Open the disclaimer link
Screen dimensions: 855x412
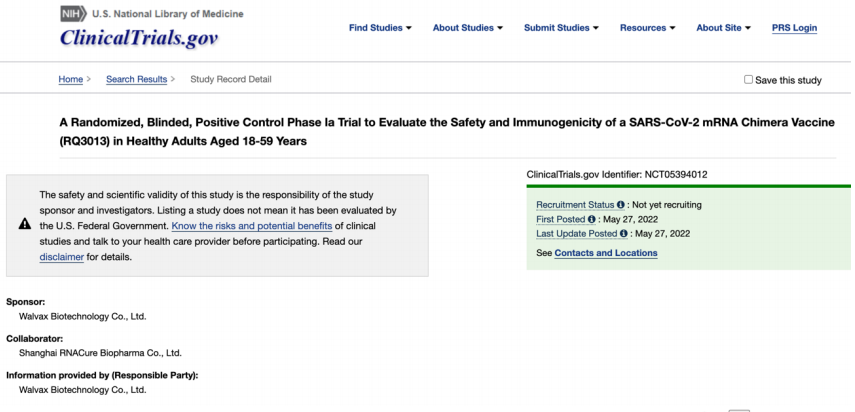61,257
